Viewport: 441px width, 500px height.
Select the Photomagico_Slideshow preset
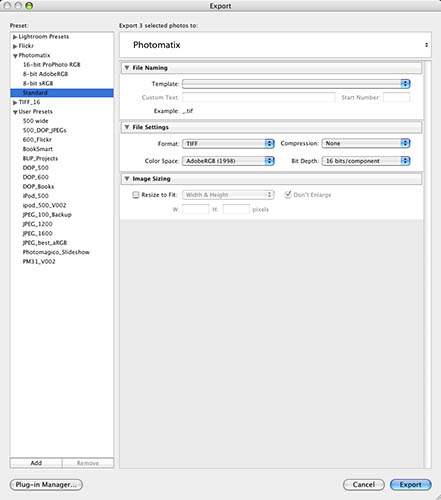point(56,252)
